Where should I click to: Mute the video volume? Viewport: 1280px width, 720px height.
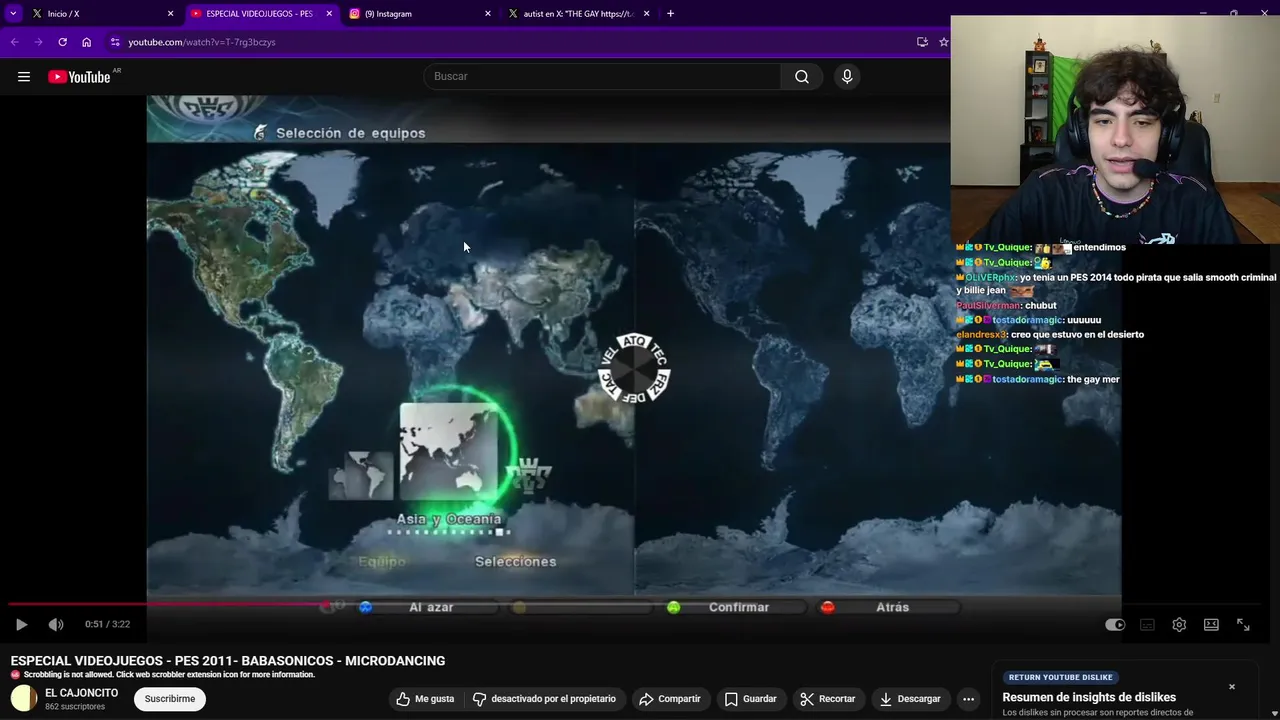56,624
